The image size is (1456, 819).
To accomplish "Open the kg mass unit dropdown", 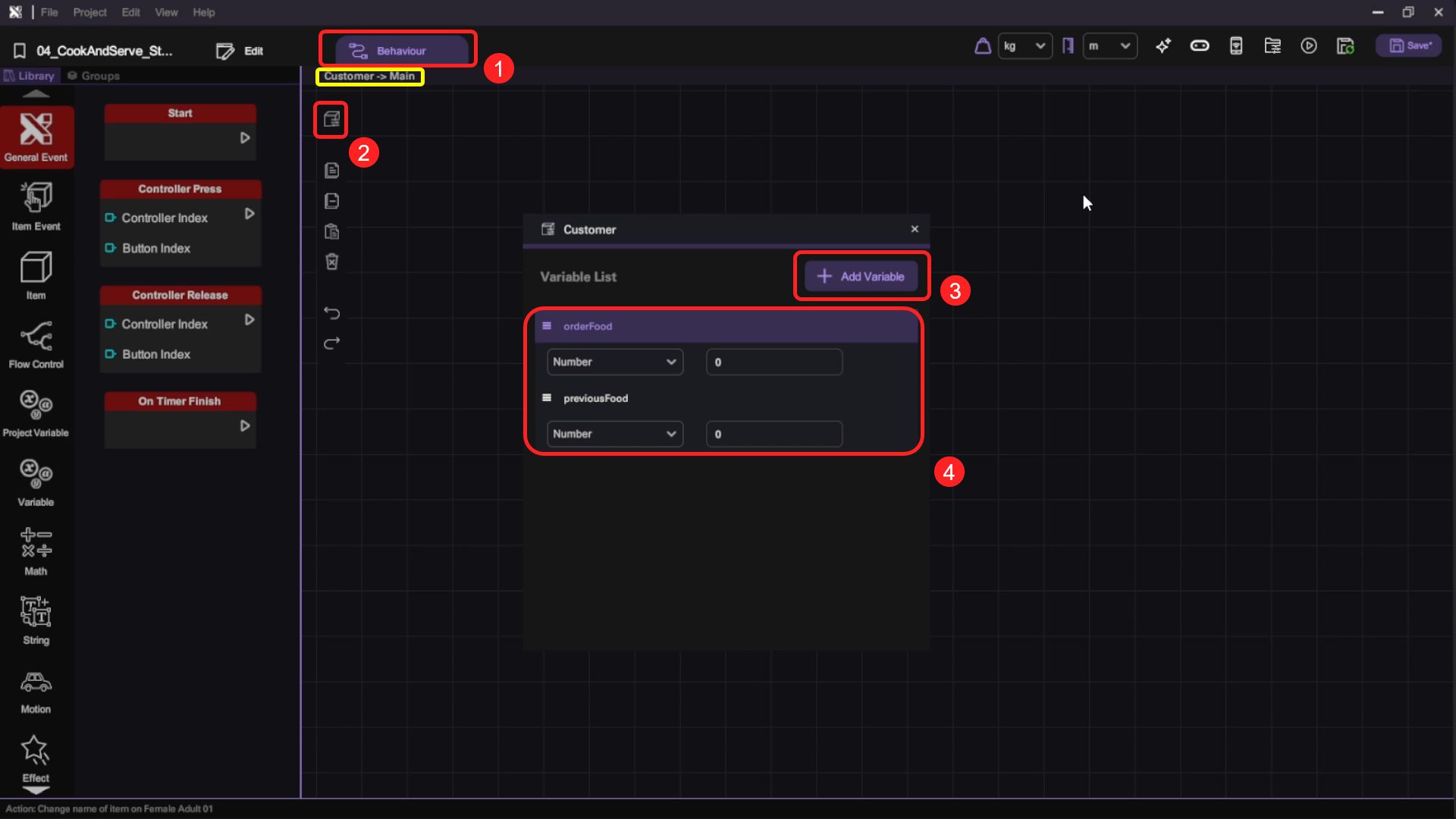I will click(1025, 46).
